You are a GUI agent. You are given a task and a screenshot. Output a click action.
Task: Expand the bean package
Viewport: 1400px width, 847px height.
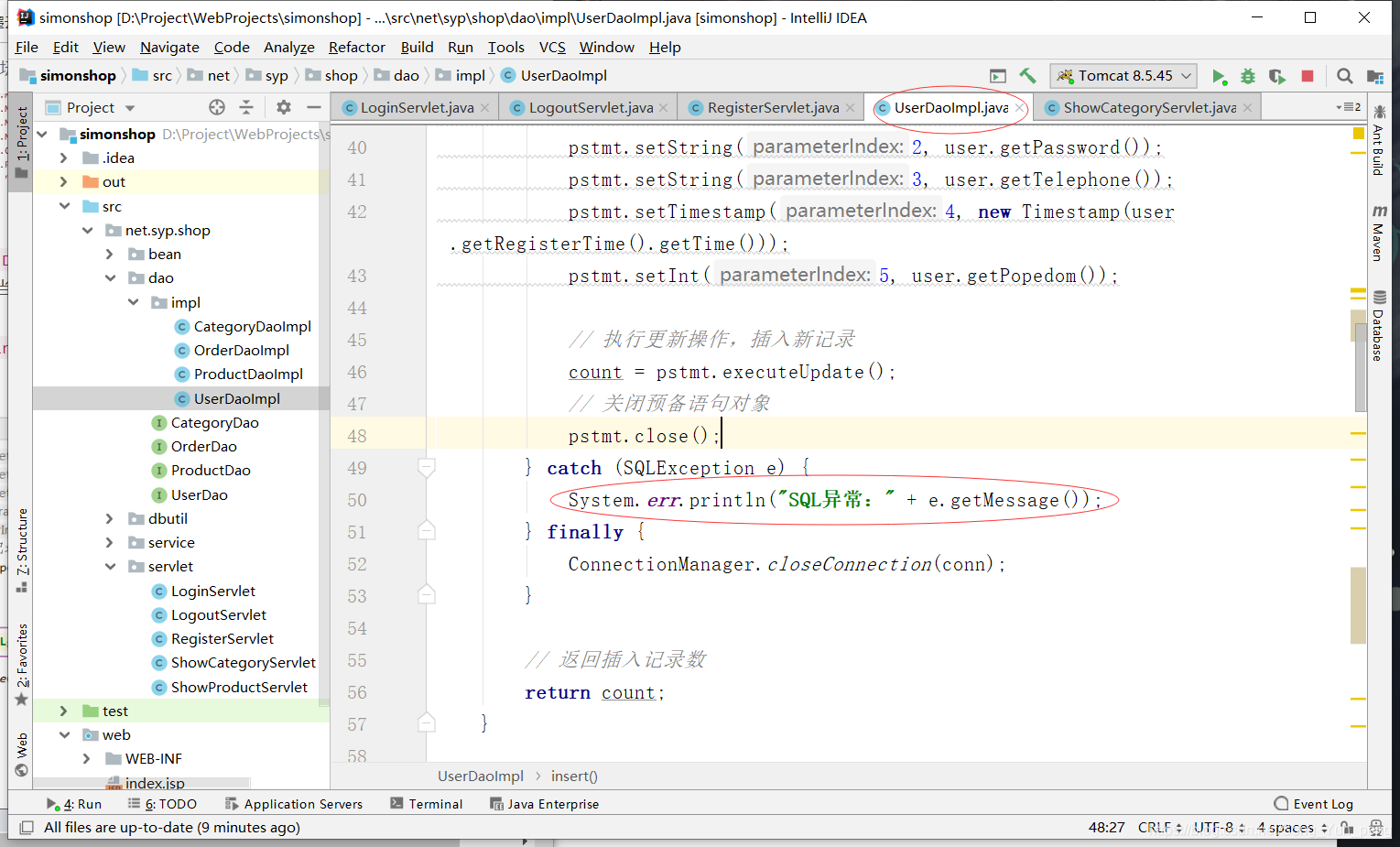click(110, 254)
